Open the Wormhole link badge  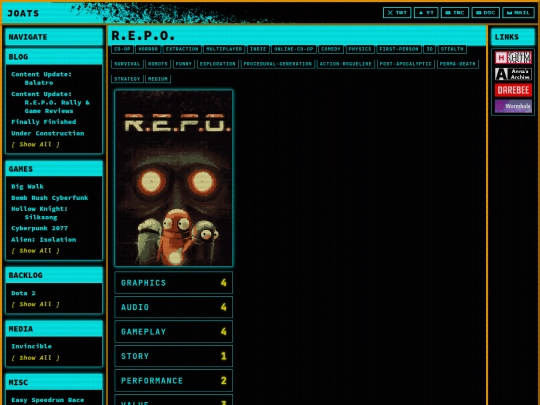[x=513, y=106]
